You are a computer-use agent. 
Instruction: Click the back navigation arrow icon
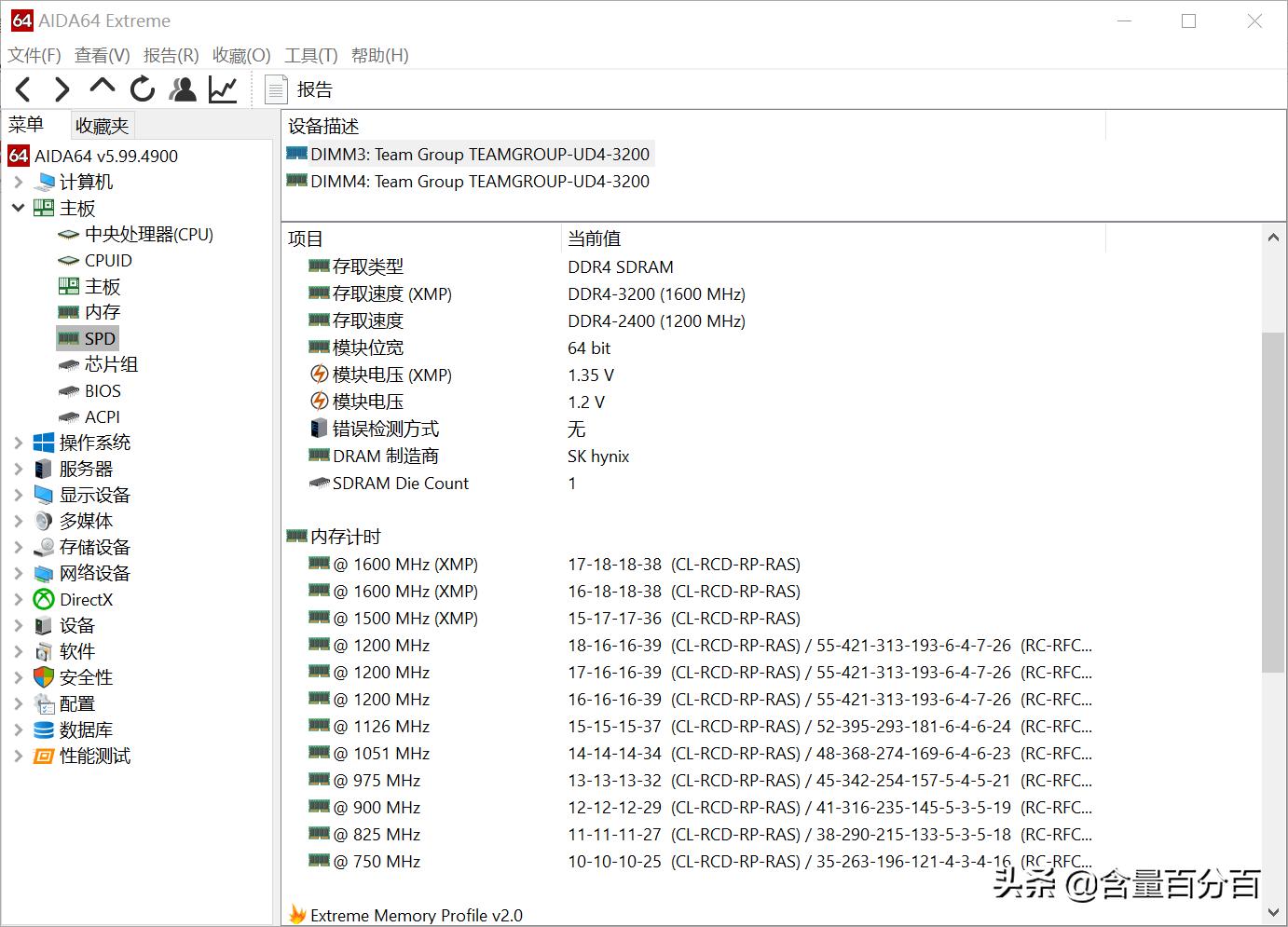22,89
